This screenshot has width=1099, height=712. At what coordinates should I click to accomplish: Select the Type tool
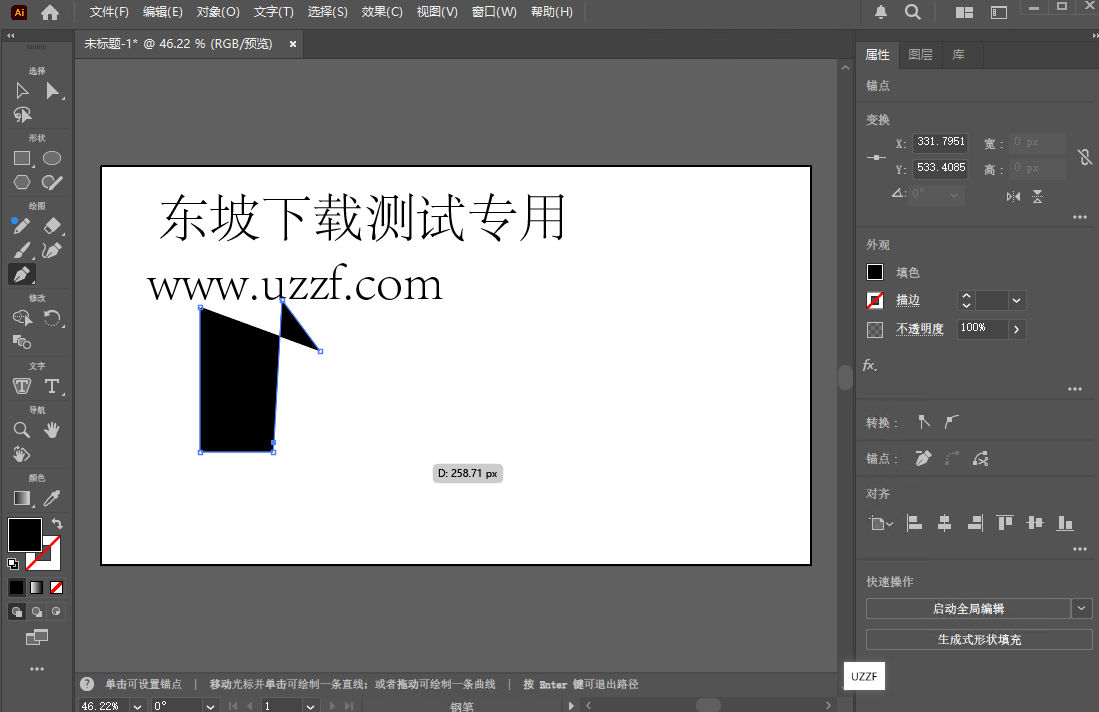point(50,385)
